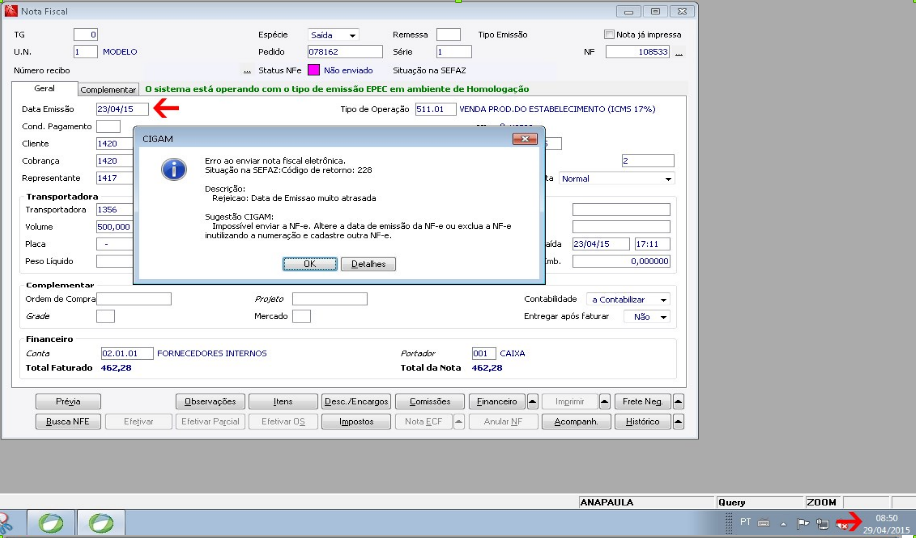
Task: Open the Espécie dropdown showing Saída
Action: [334, 35]
